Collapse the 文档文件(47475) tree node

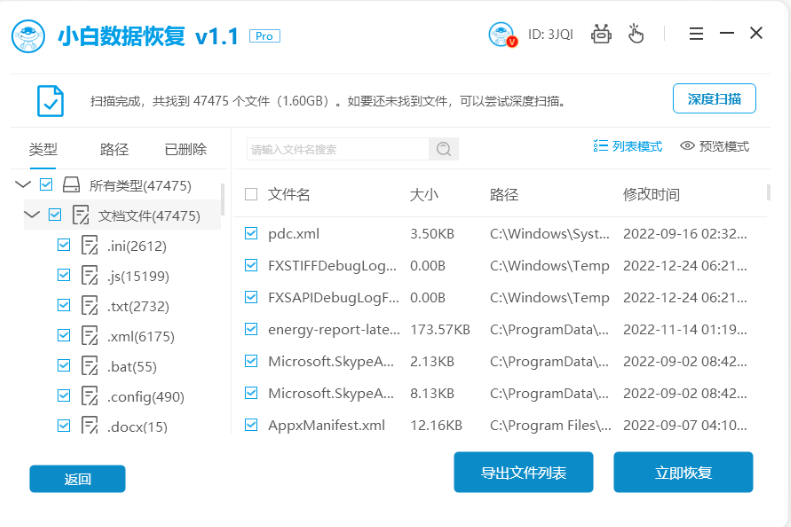tap(32, 215)
